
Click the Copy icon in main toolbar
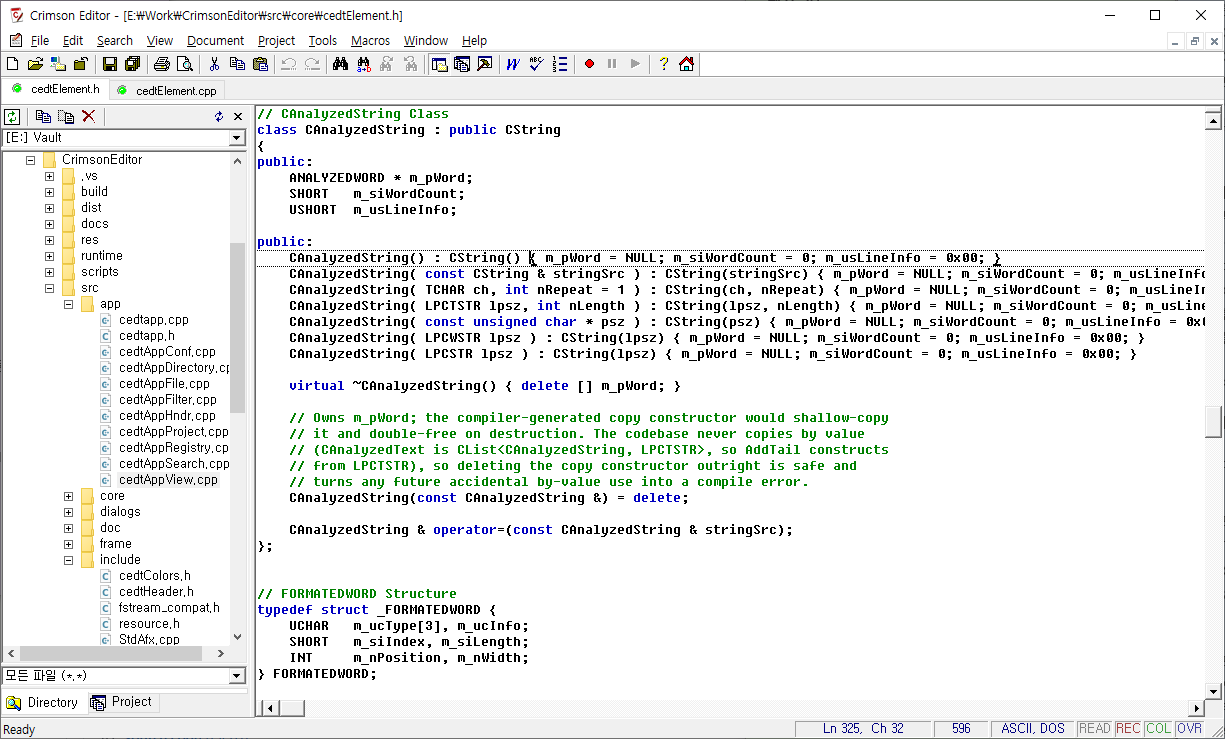[237, 64]
